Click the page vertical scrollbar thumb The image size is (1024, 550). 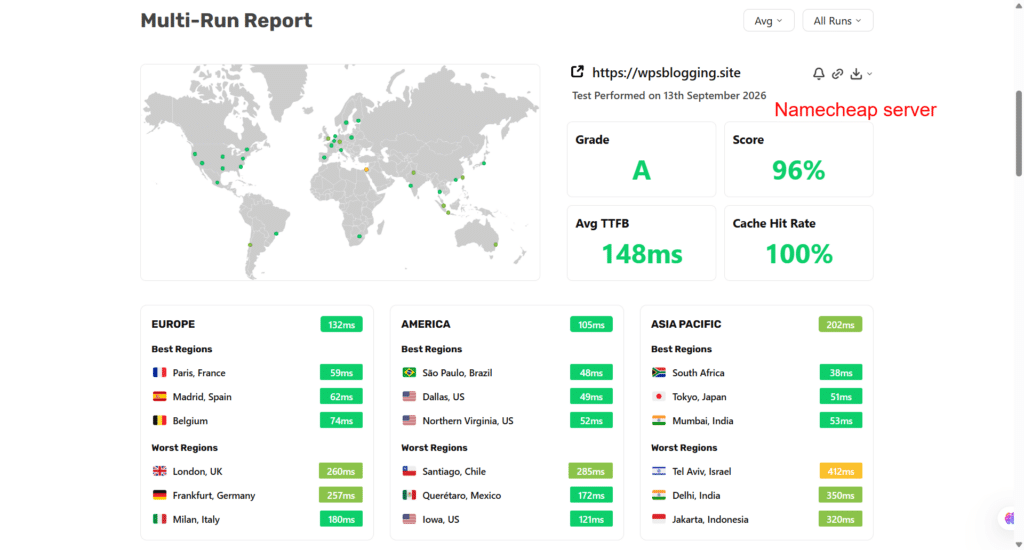pos(1018,134)
